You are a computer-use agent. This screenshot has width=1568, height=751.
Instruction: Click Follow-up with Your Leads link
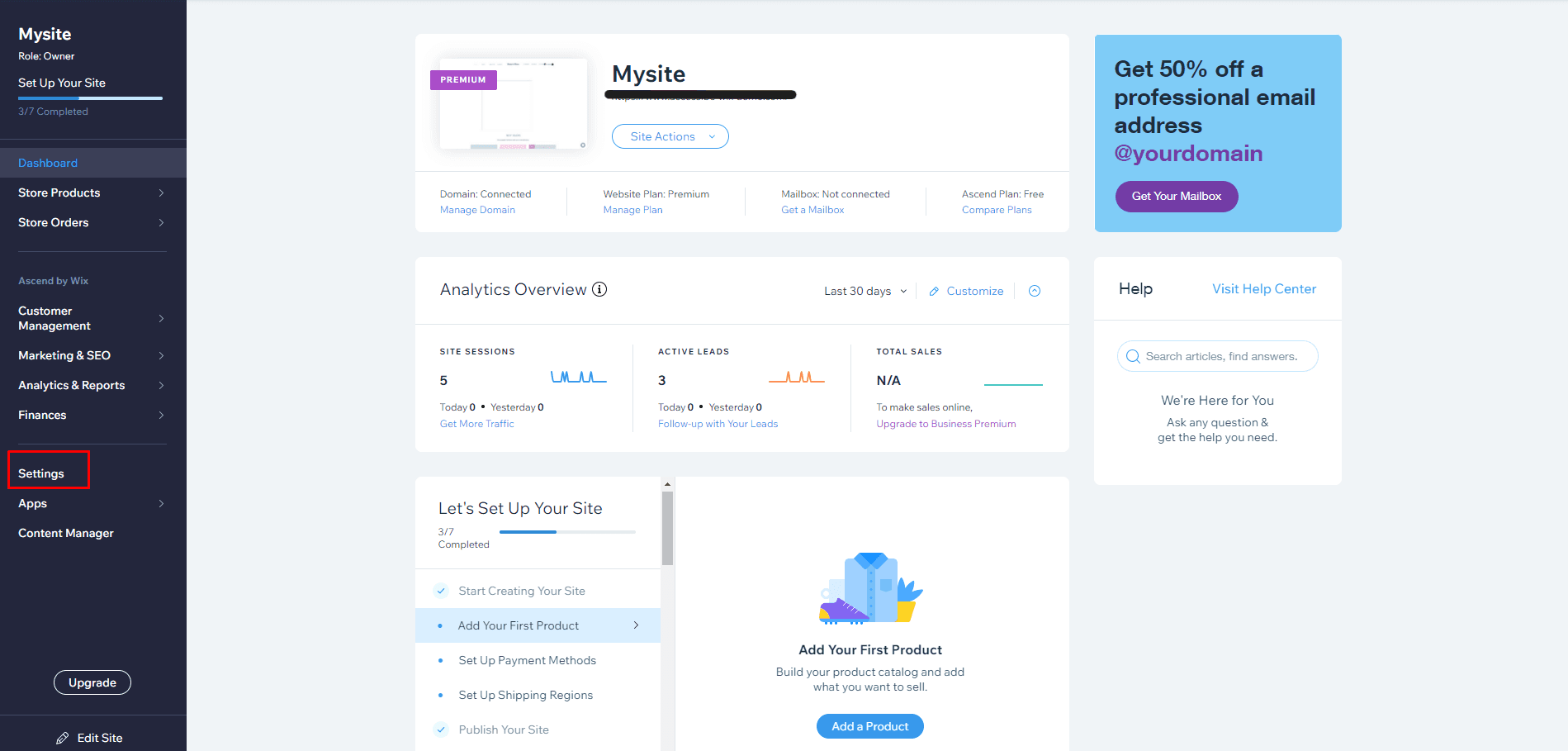(718, 424)
